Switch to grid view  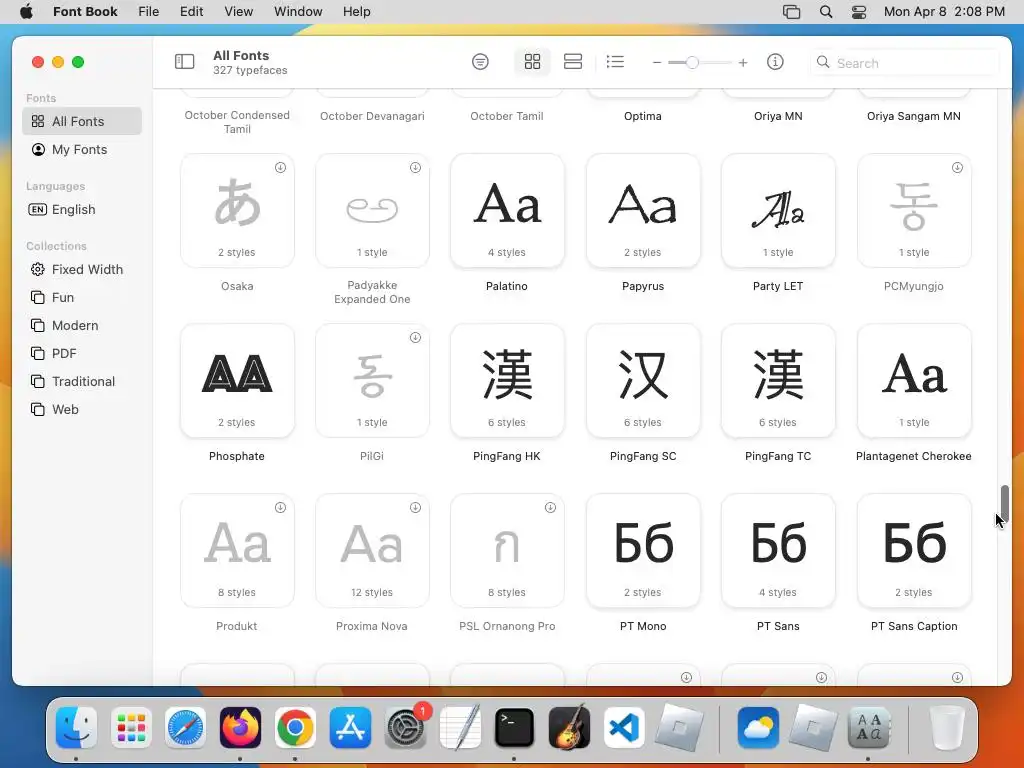tap(532, 62)
